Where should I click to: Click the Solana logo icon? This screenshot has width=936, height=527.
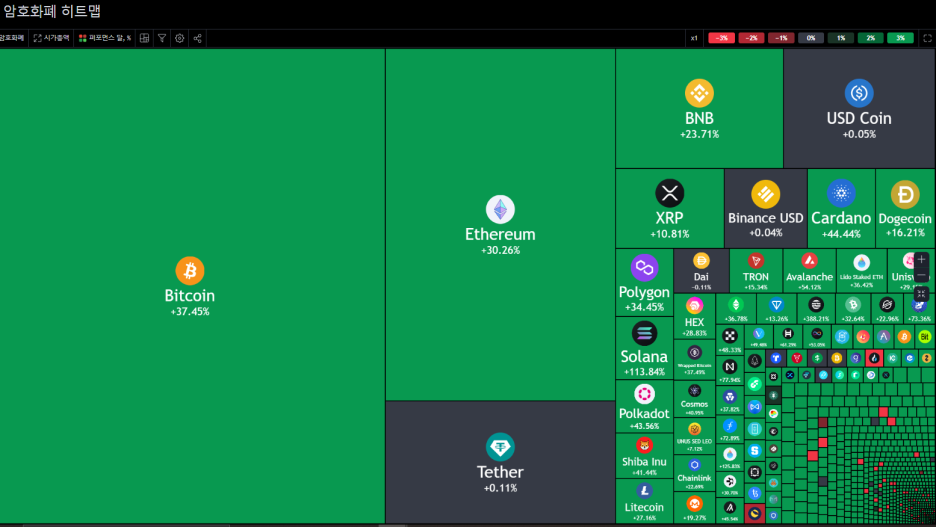644,333
